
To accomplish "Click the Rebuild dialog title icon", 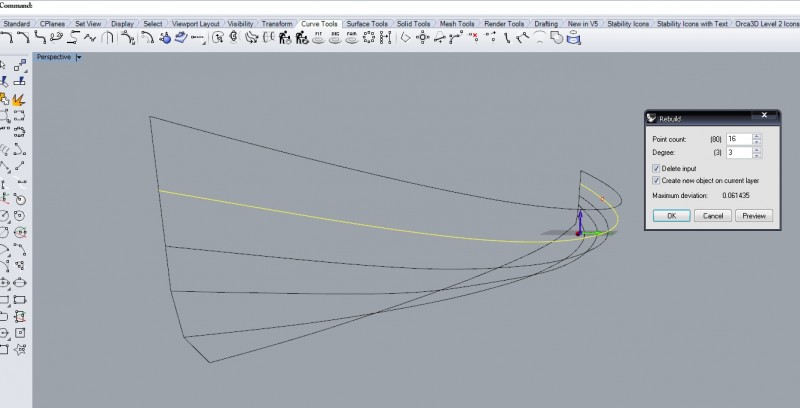I will [x=652, y=117].
